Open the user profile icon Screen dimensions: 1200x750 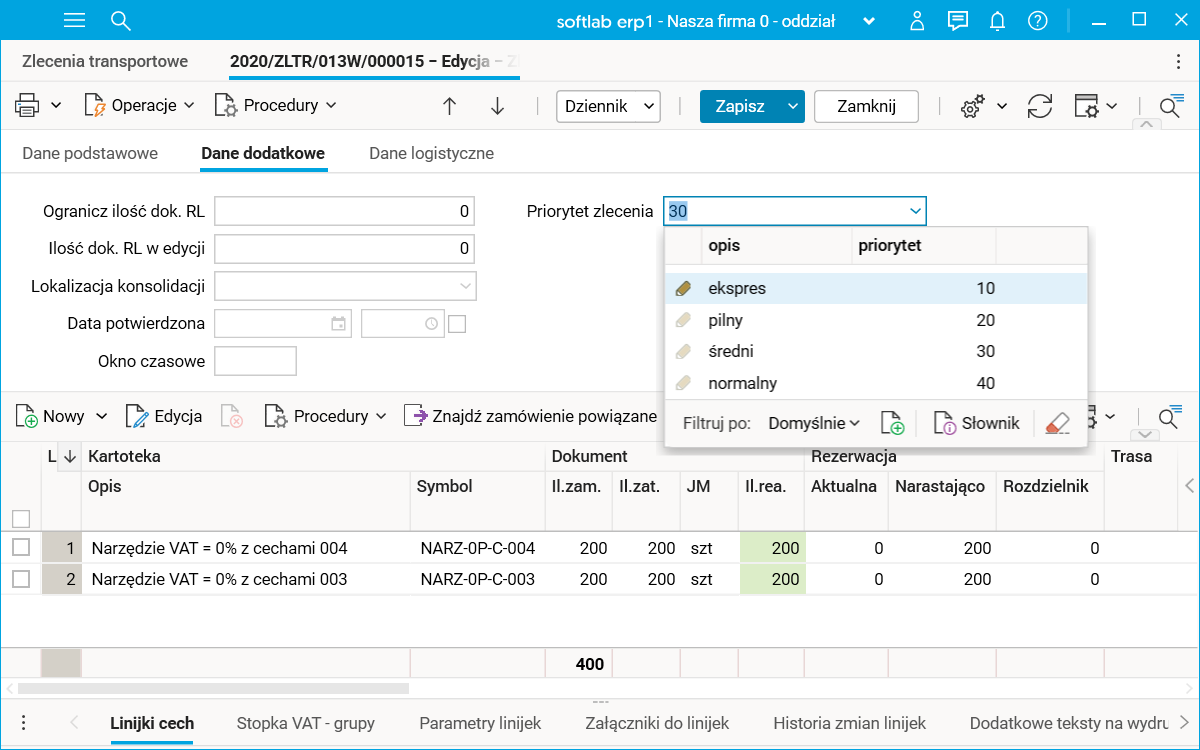918,20
